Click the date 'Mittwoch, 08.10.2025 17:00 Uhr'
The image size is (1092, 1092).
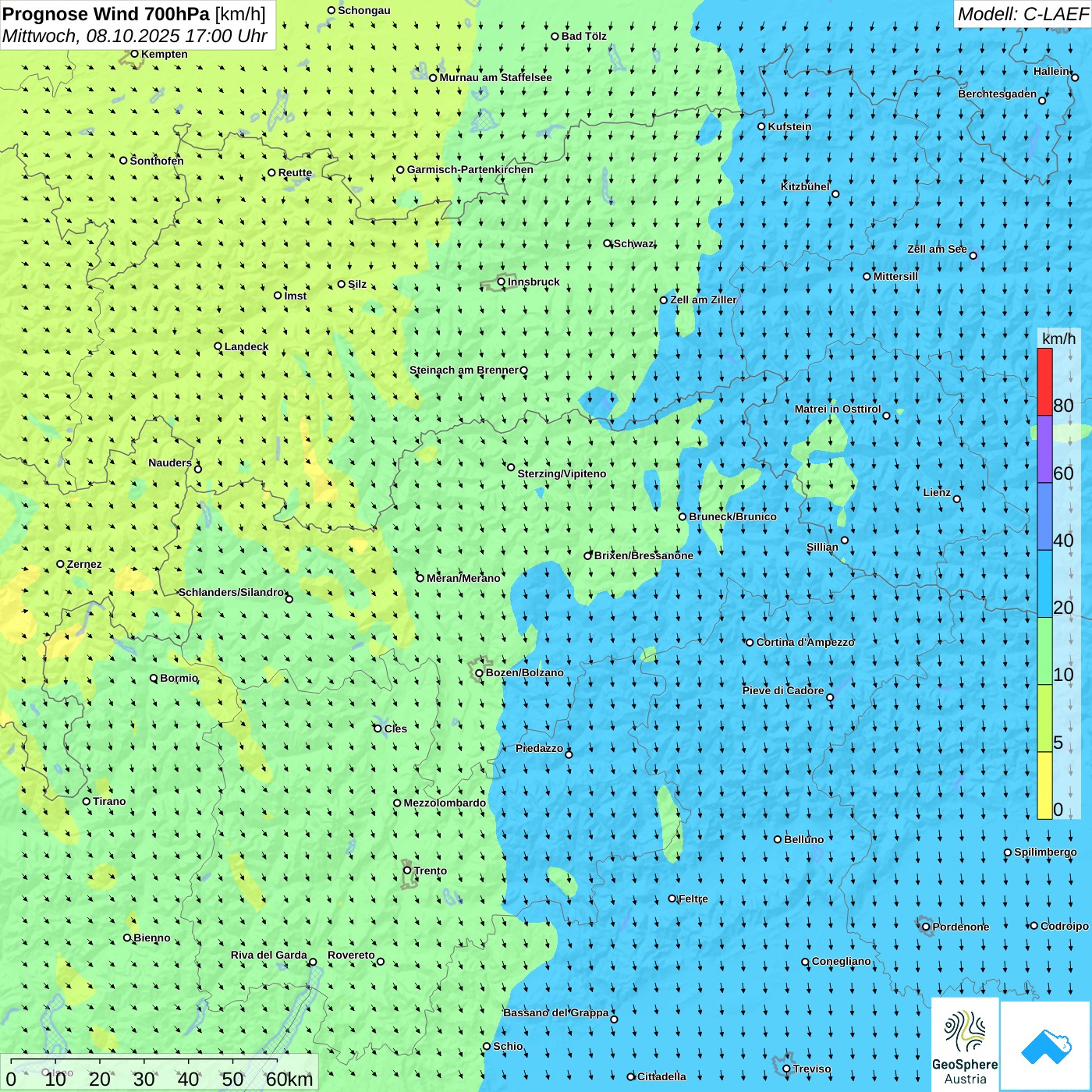pyautogui.click(x=135, y=36)
